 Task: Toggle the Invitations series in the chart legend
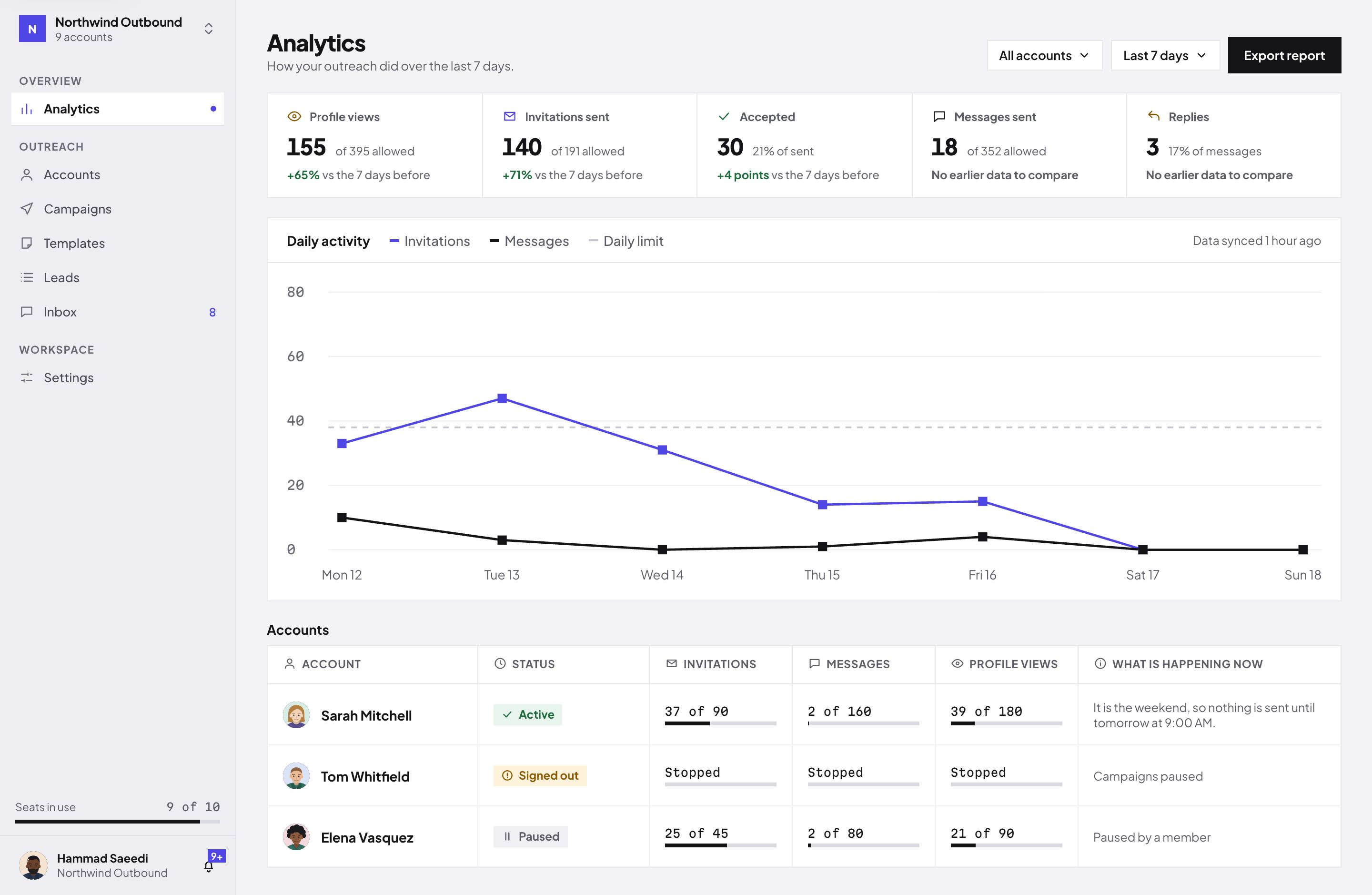(430, 241)
